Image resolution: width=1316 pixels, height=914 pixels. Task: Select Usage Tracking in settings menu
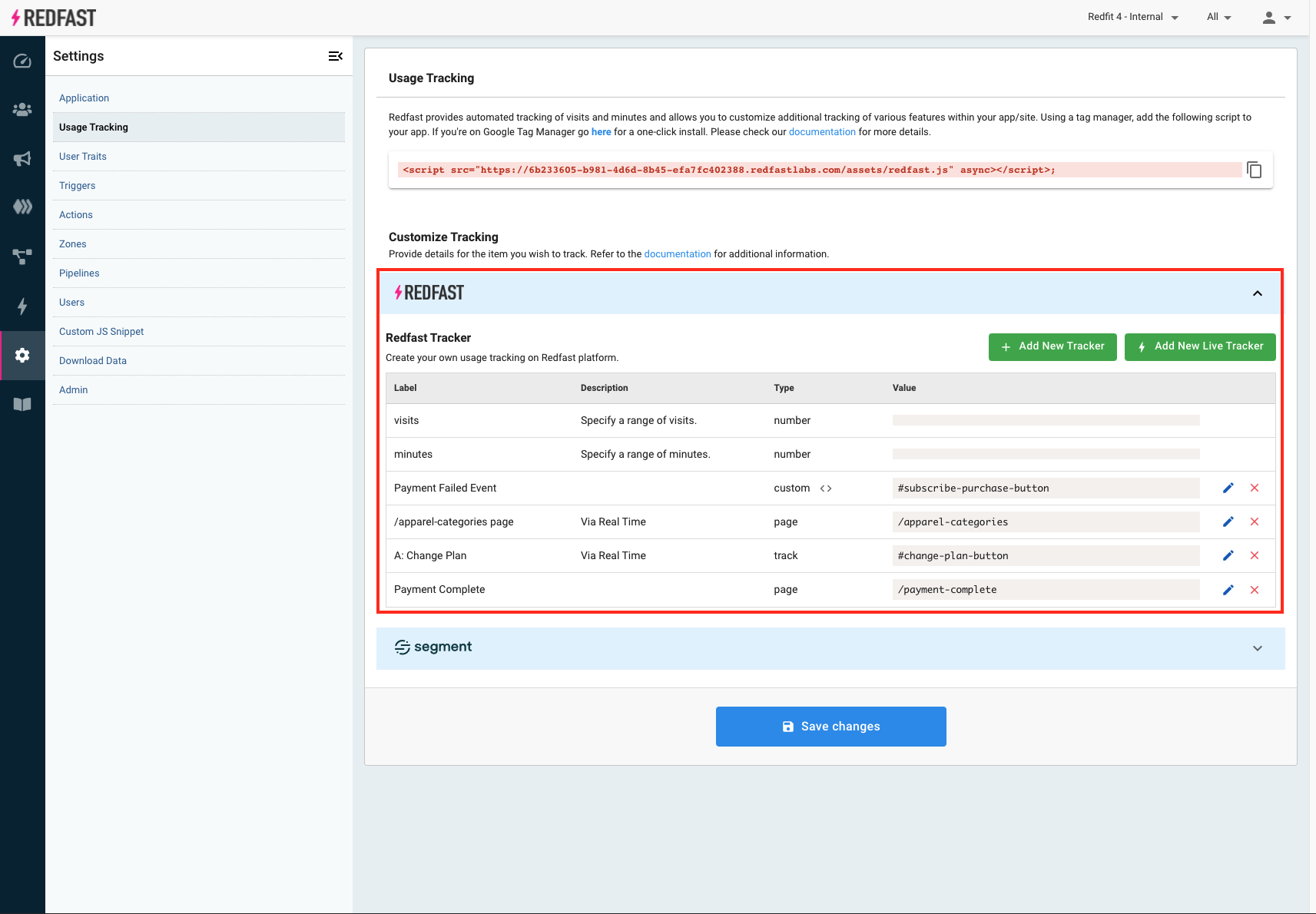pos(199,127)
